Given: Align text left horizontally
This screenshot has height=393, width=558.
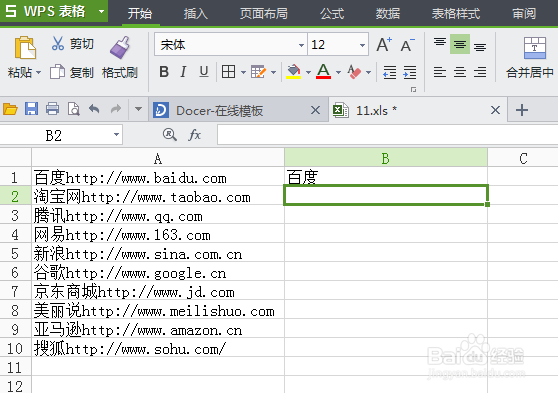Looking at the screenshot, I should pyautogui.click(x=440, y=72).
